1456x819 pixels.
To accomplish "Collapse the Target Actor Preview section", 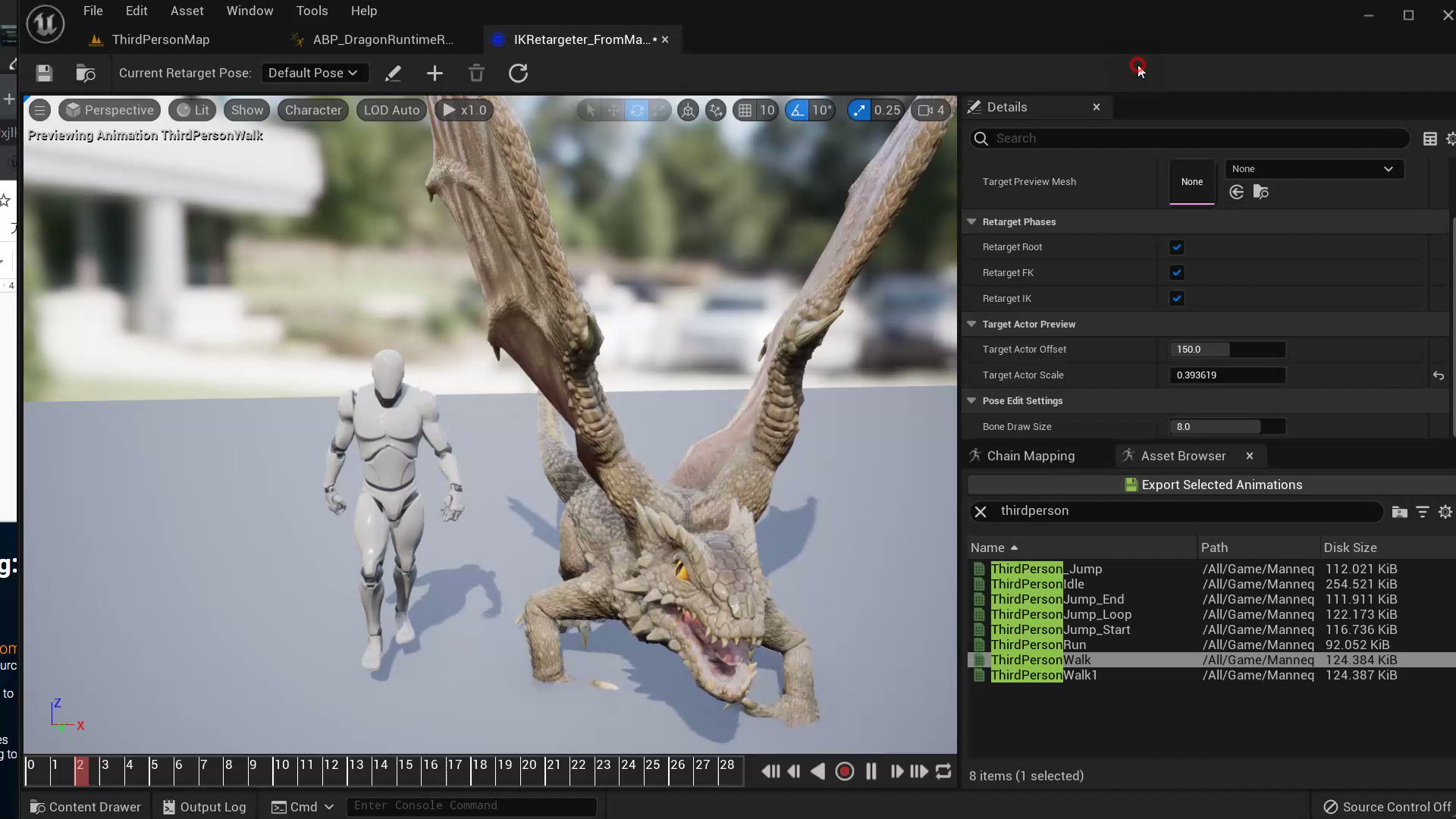I will 972,324.
